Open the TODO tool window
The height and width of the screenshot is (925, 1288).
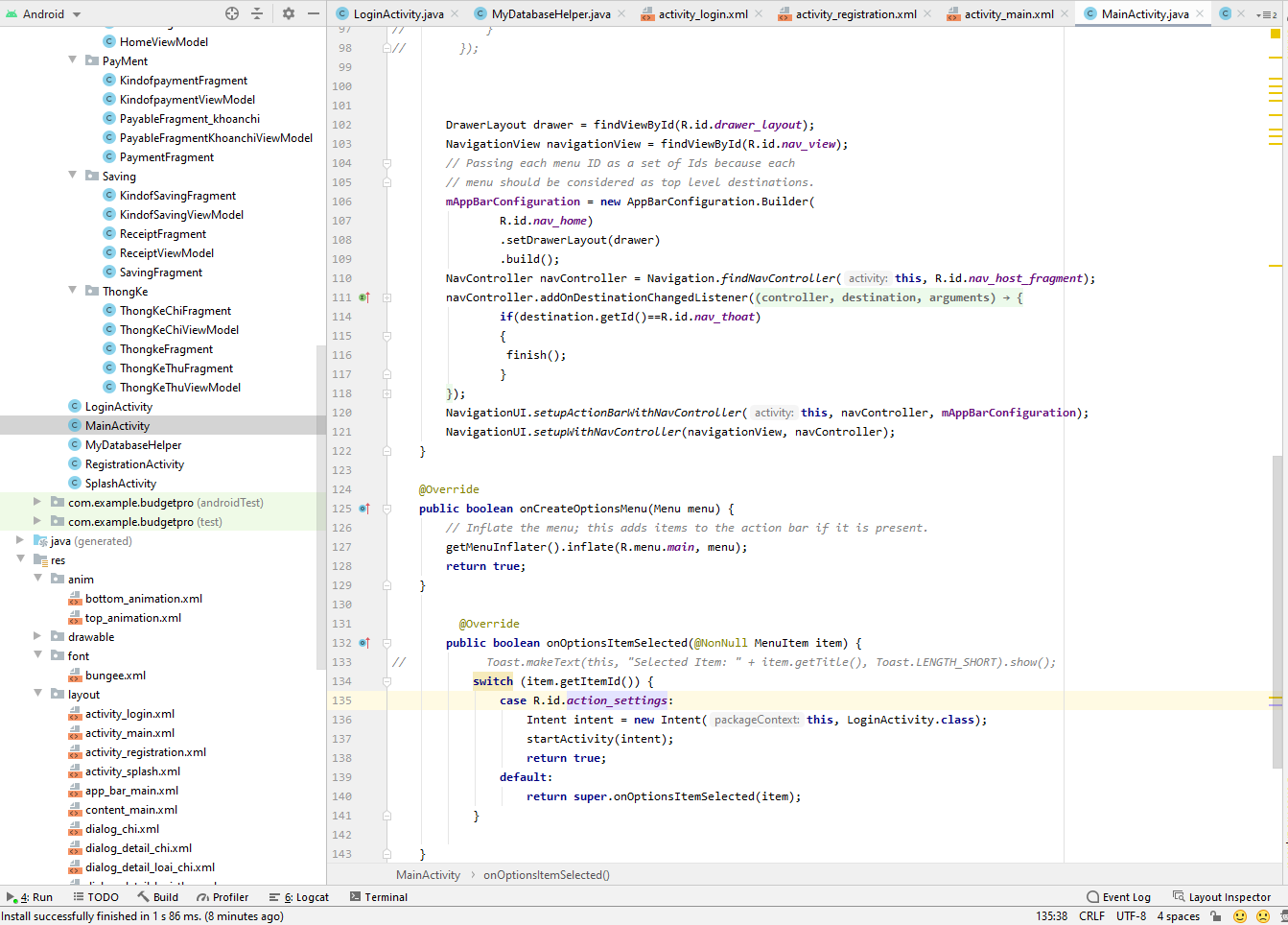[x=96, y=897]
